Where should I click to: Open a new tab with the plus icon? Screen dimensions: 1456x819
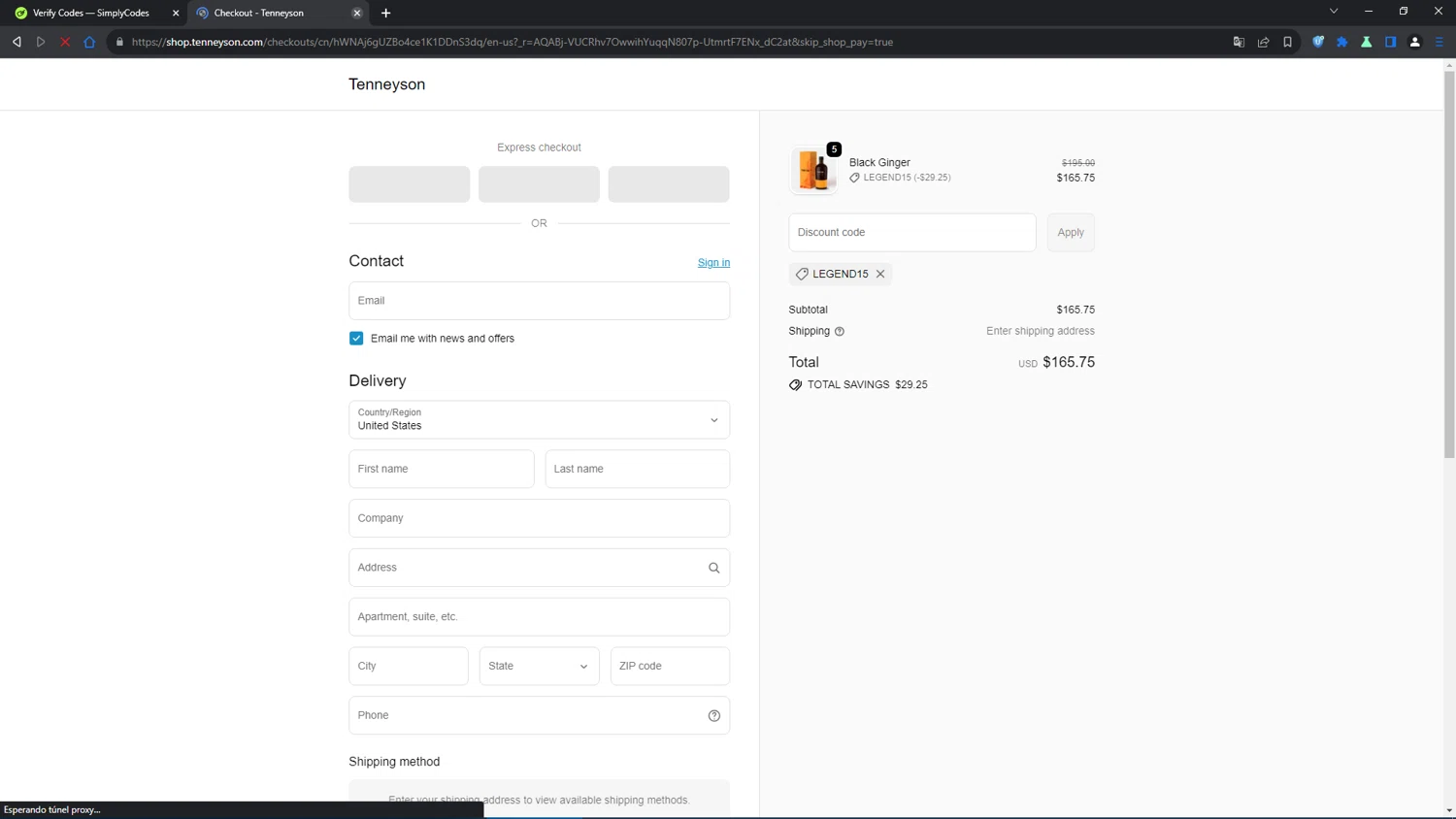[x=386, y=13]
